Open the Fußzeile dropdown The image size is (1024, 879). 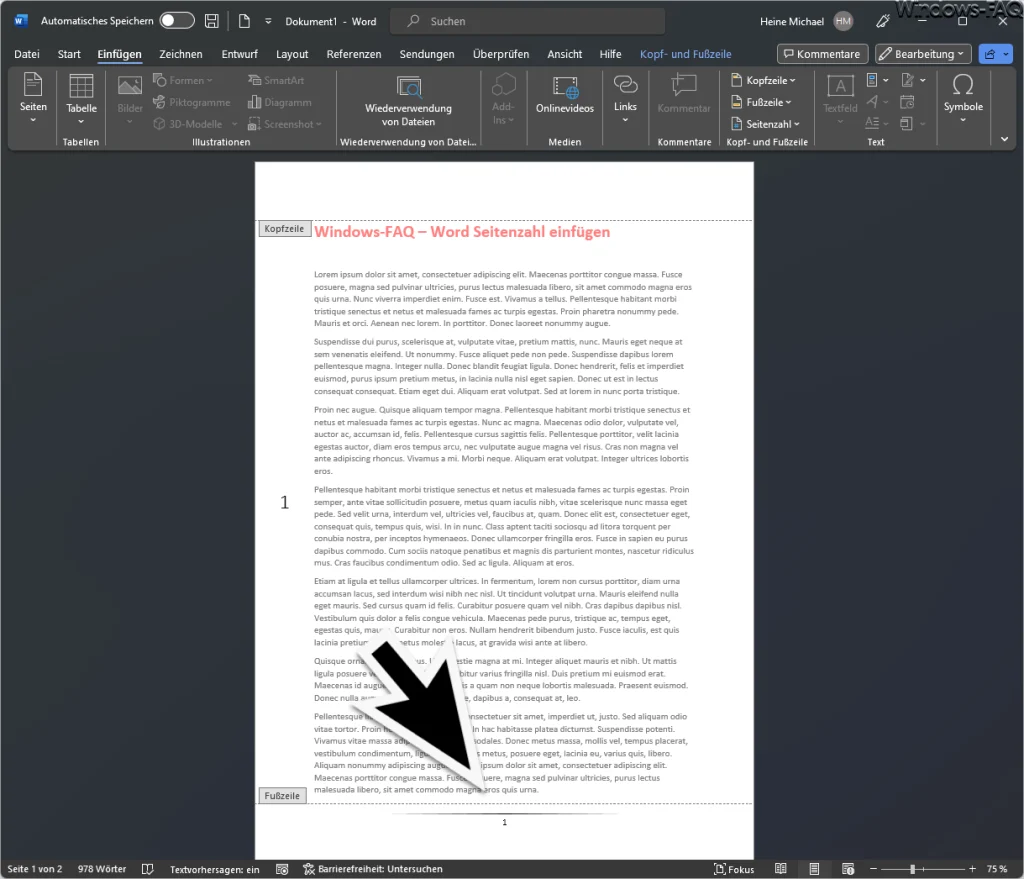[761, 102]
